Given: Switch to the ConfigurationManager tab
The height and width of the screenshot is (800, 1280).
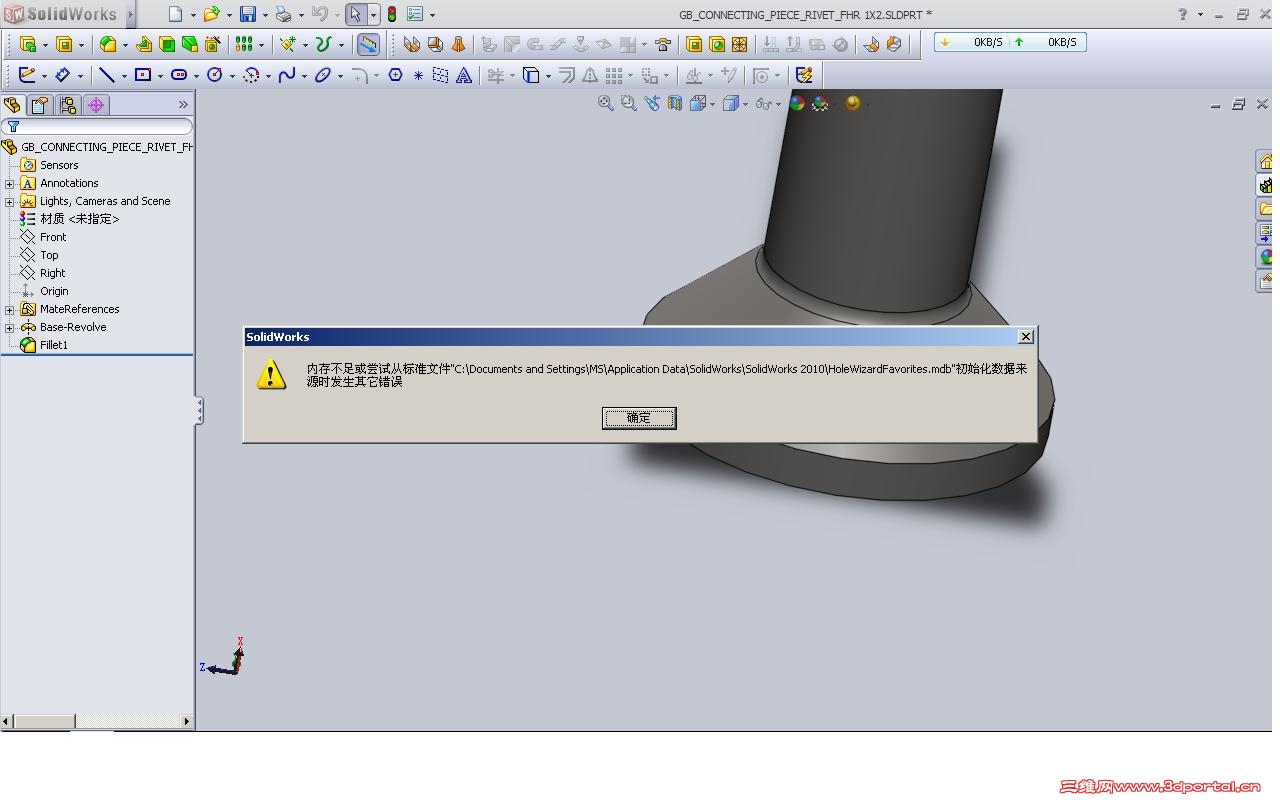Looking at the screenshot, I should coord(68,105).
